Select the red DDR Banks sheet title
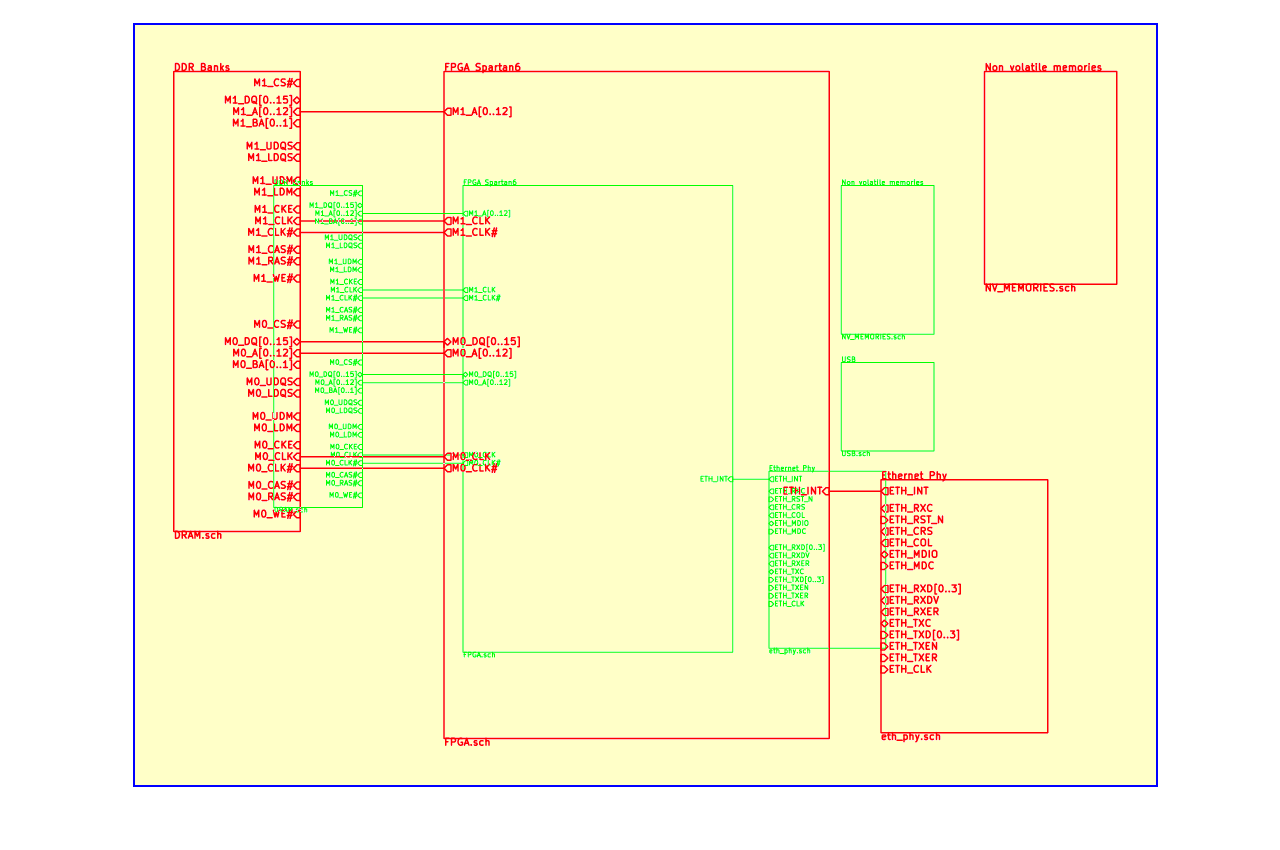The height and width of the screenshot is (850, 1280). click(202, 67)
